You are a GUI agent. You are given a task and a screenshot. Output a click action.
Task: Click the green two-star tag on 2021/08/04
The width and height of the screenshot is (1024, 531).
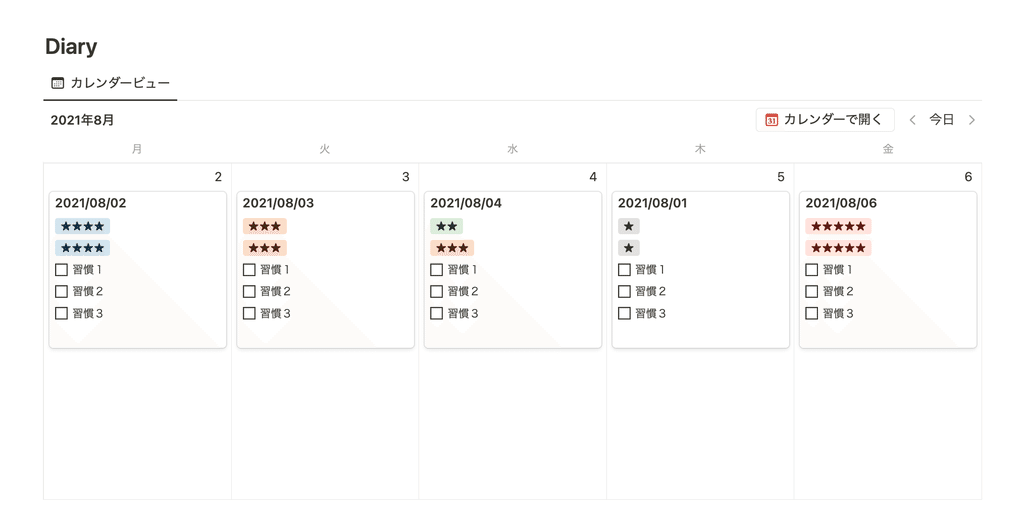pos(446,227)
